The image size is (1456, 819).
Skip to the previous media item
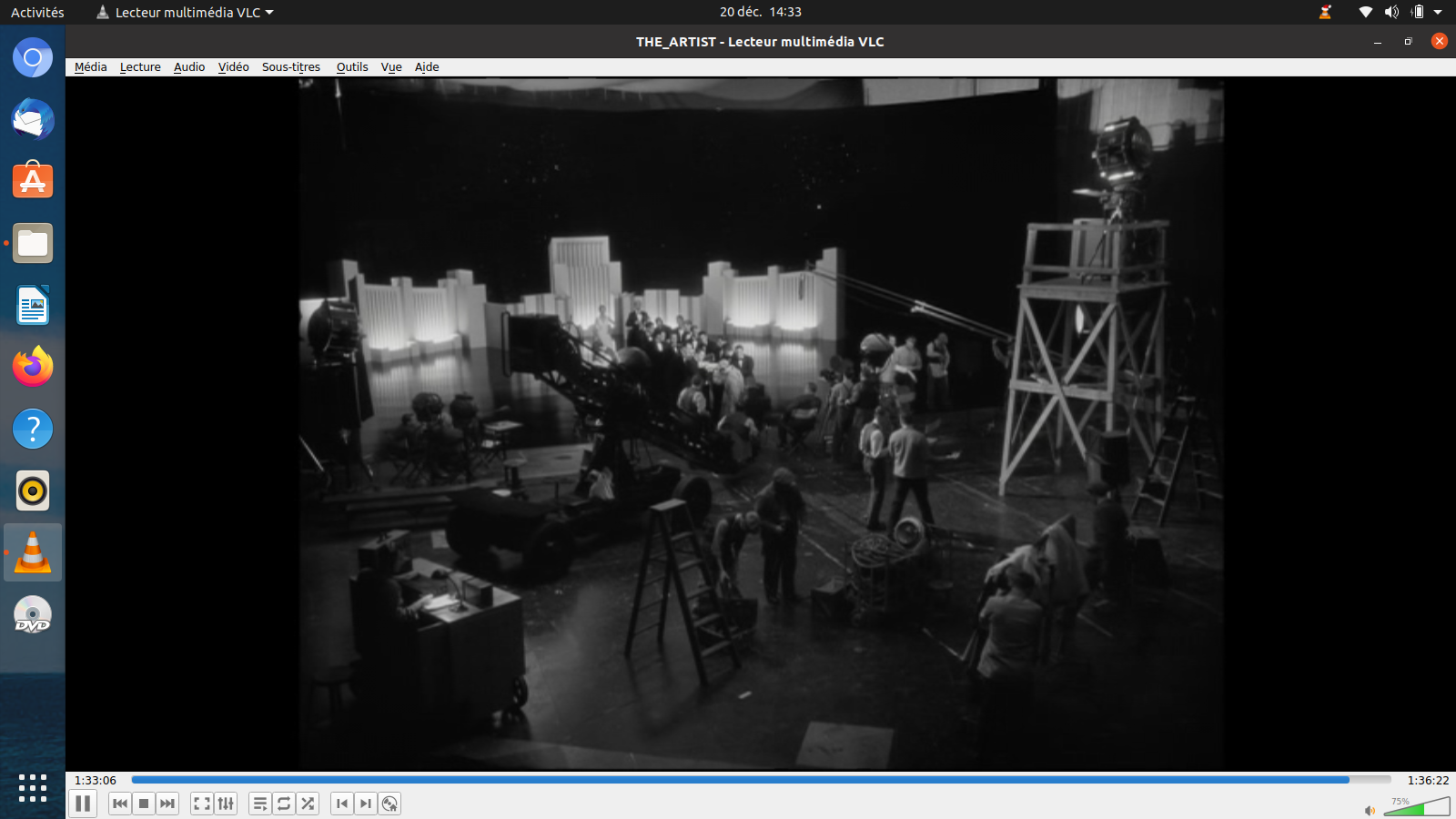[x=120, y=804]
